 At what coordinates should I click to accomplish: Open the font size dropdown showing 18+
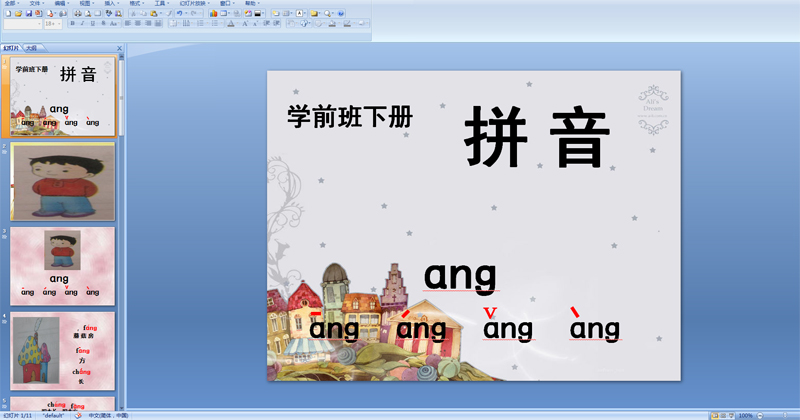tap(53, 24)
